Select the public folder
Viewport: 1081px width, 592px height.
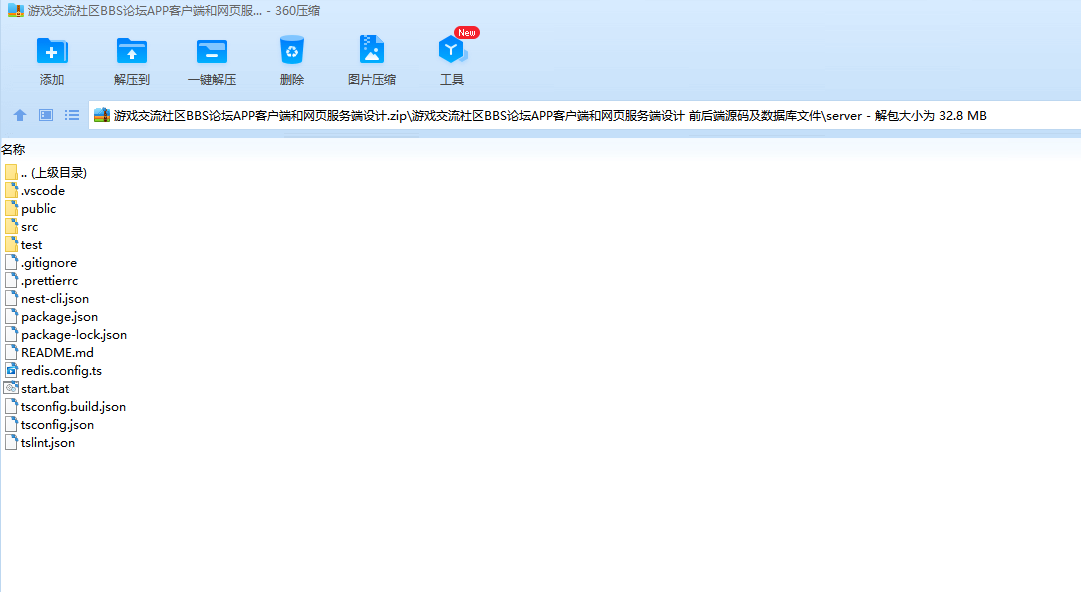[30, 208]
